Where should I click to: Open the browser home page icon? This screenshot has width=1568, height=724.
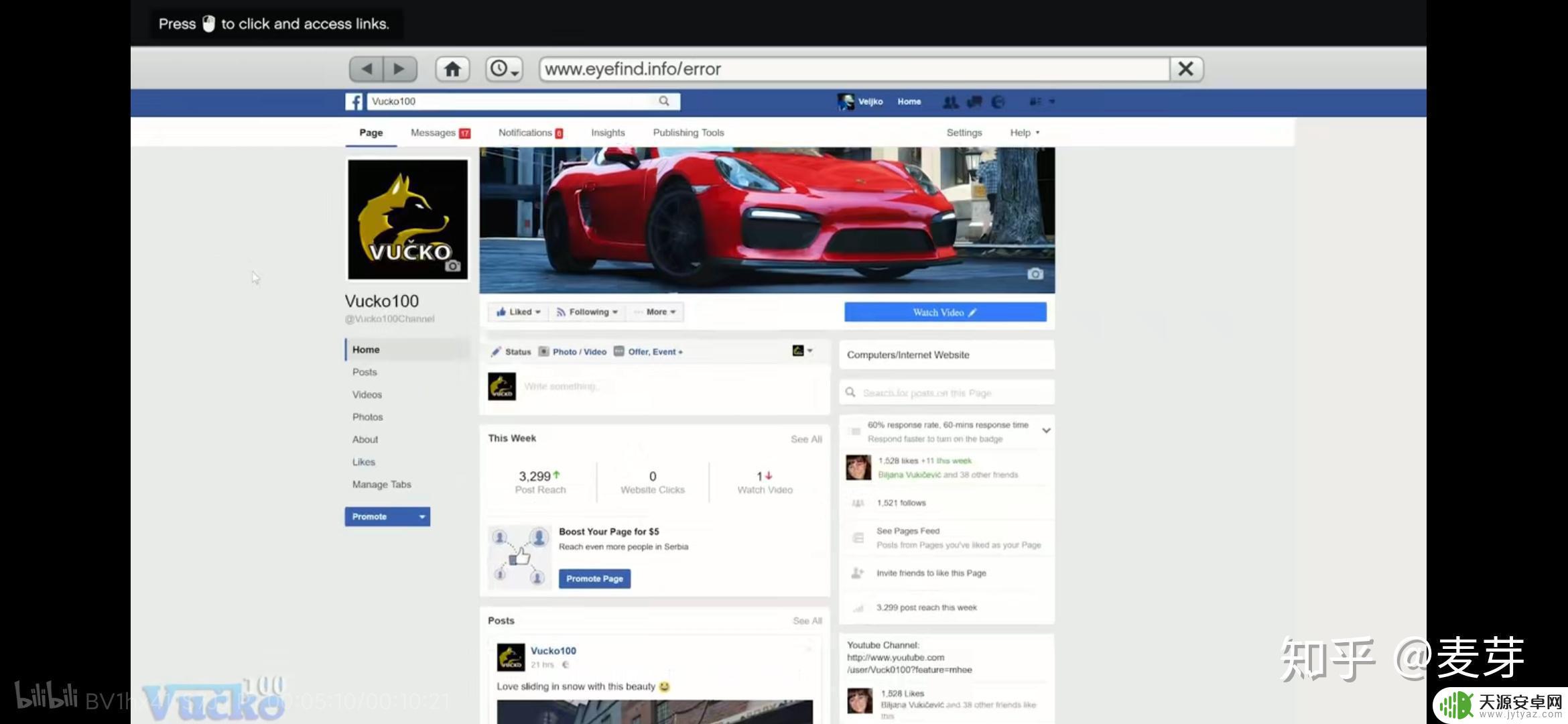pyautogui.click(x=452, y=69)
